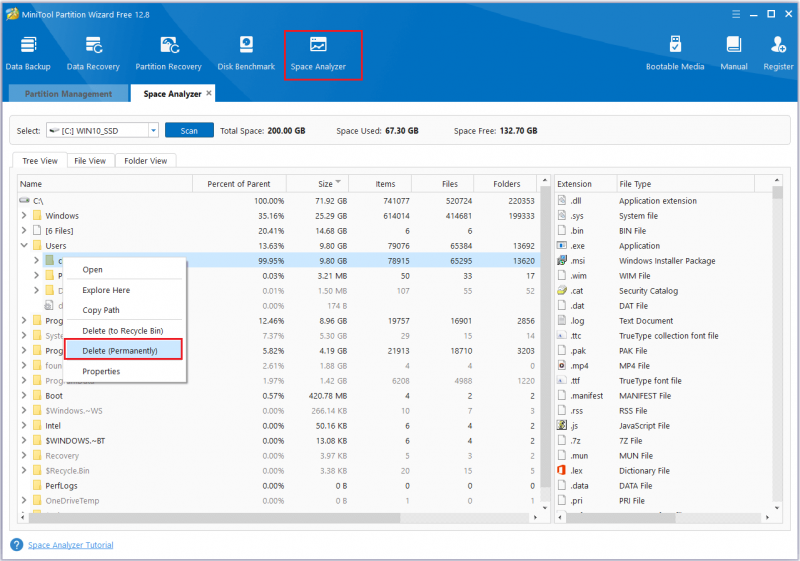Select Copy Path in context menu
800x561 pixels.
(x=101, y=310)
